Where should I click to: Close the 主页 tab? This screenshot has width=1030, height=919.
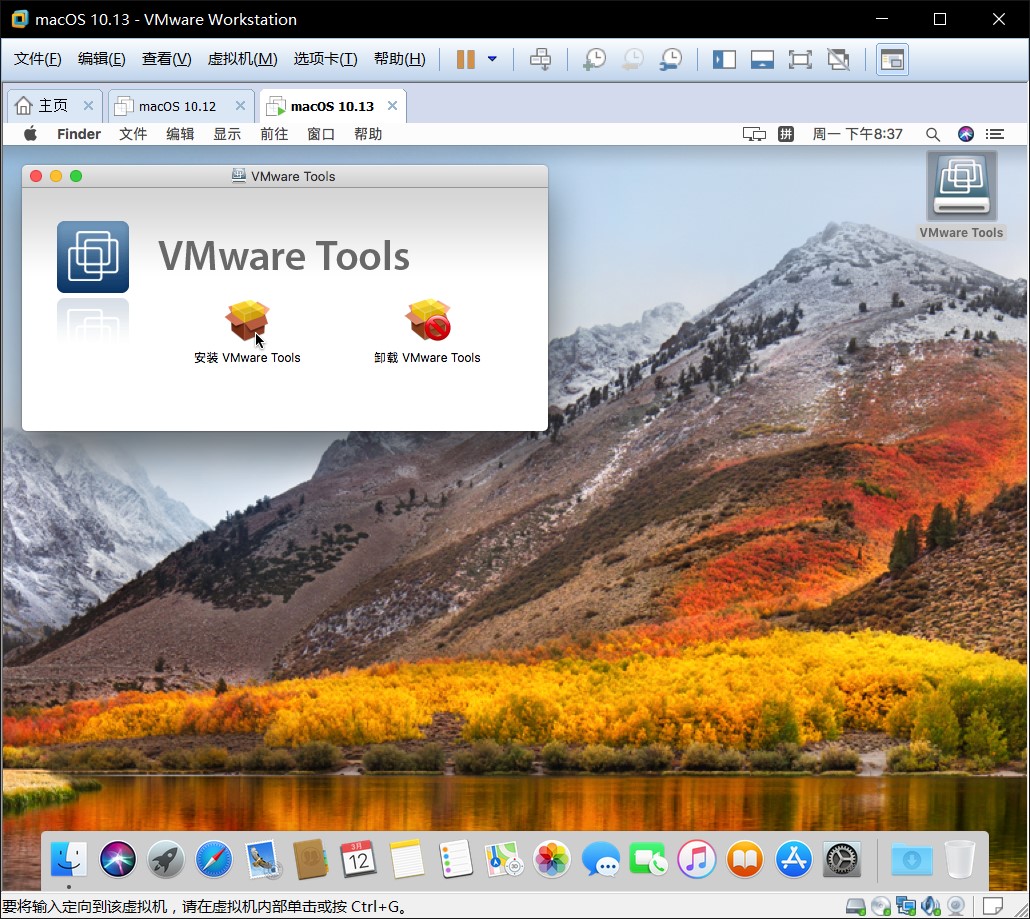(88, 106)
